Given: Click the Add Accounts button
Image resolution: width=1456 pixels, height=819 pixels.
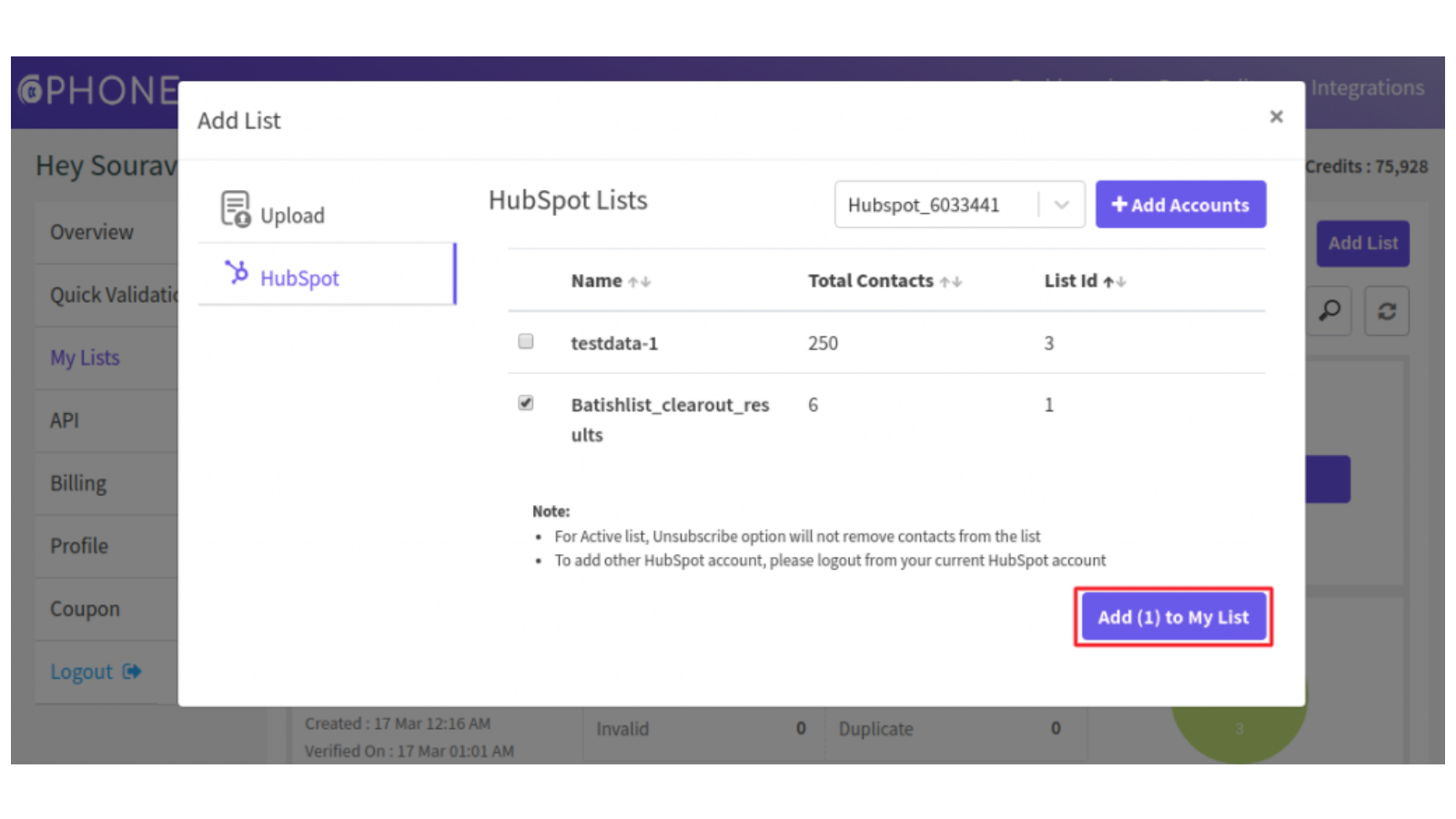Looking at the screenshot, I should click(1180, 205).
